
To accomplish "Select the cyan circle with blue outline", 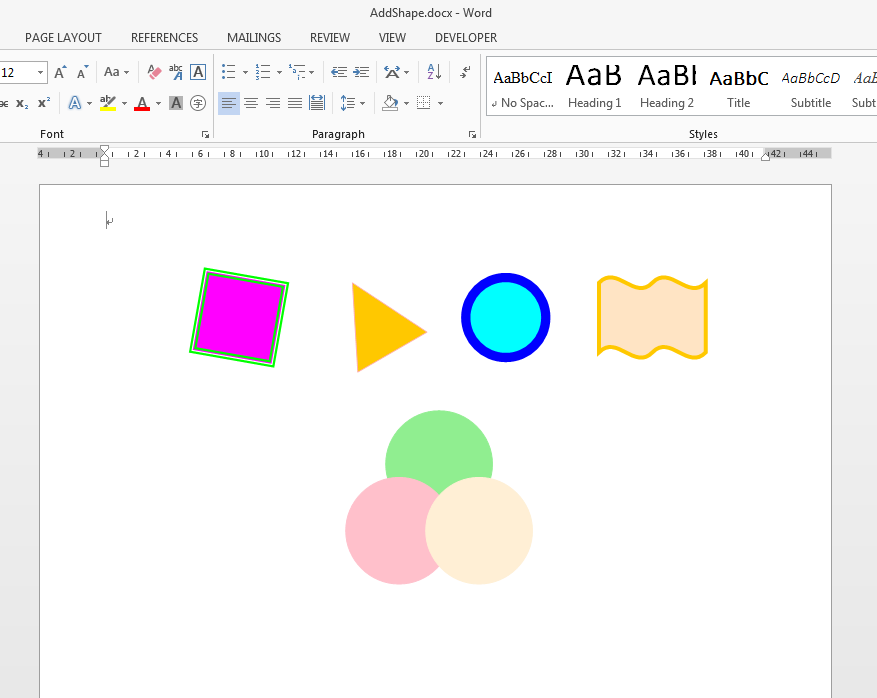I will [506, 318].
